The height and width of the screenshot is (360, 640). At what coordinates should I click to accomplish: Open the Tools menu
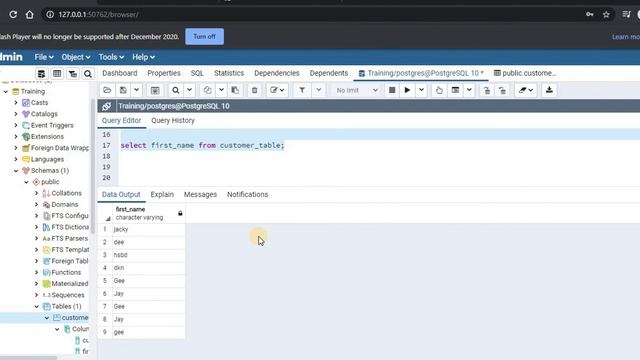[111, 57]
